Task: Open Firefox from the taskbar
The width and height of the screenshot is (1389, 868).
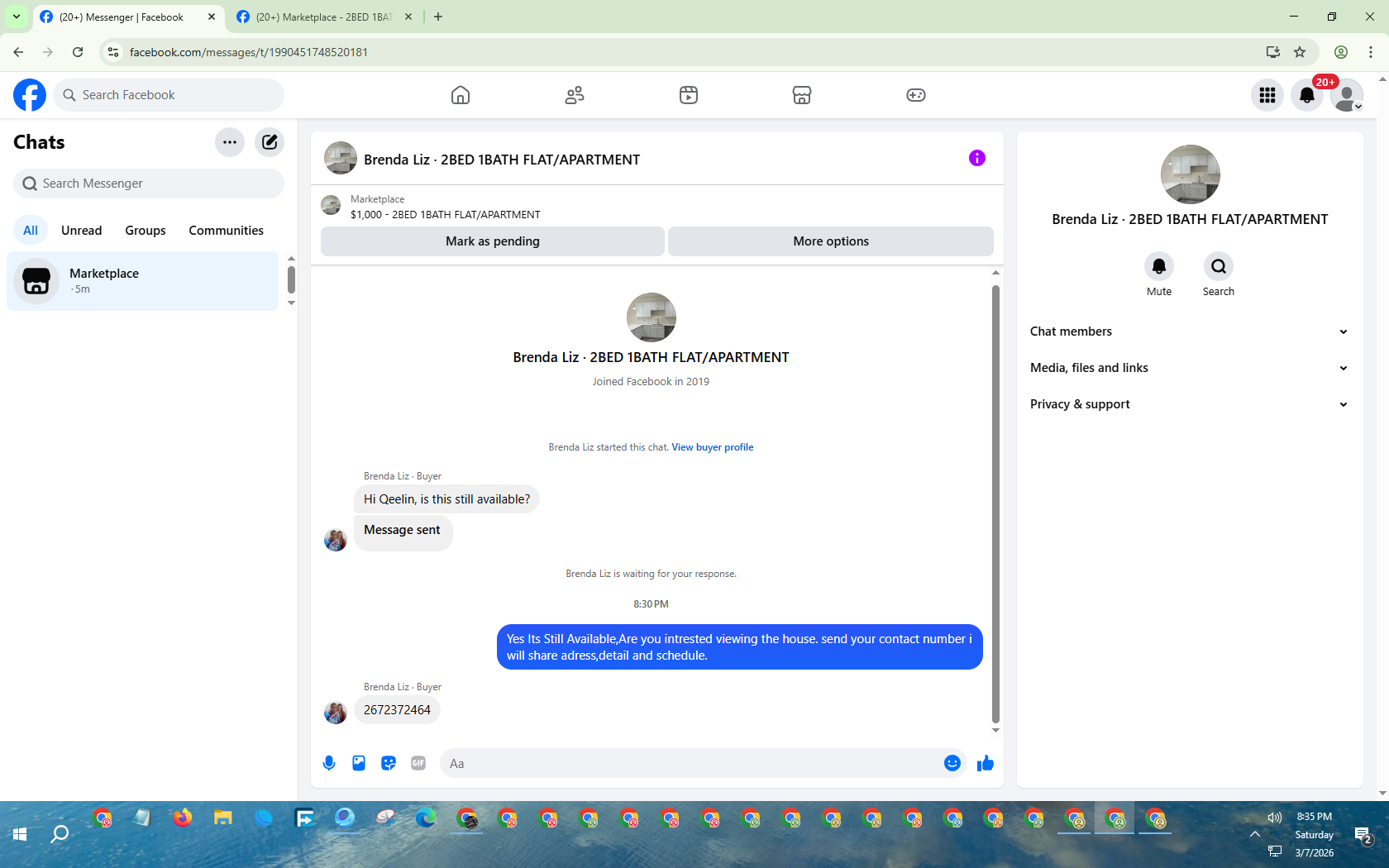Action: coord(182,818)
